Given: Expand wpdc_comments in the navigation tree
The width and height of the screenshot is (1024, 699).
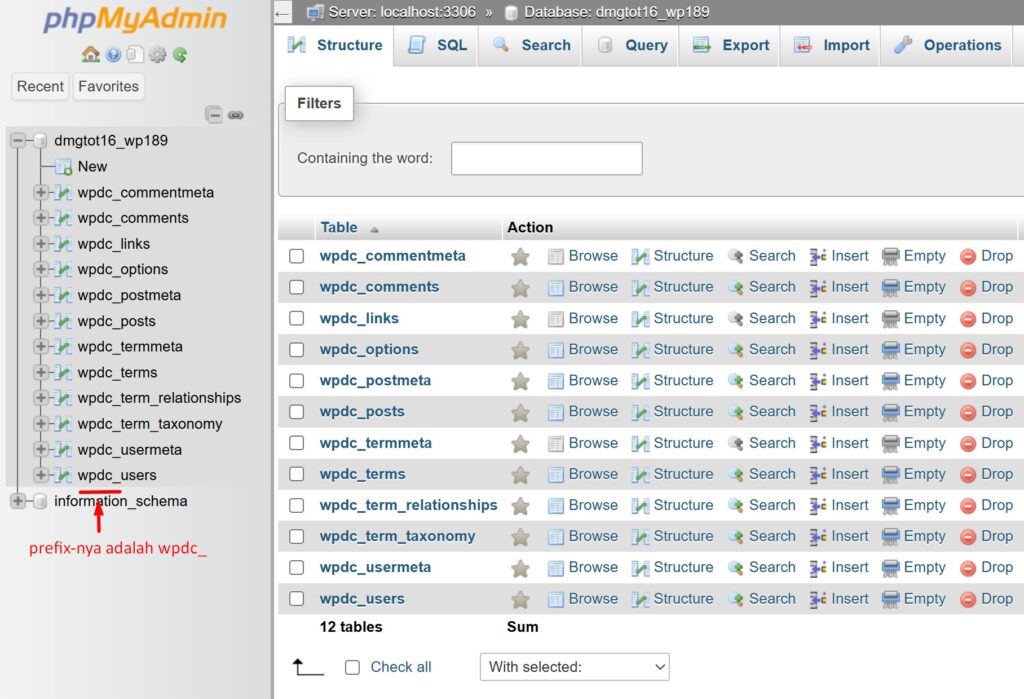Looking at the screenshot, I should click(41, 218).
